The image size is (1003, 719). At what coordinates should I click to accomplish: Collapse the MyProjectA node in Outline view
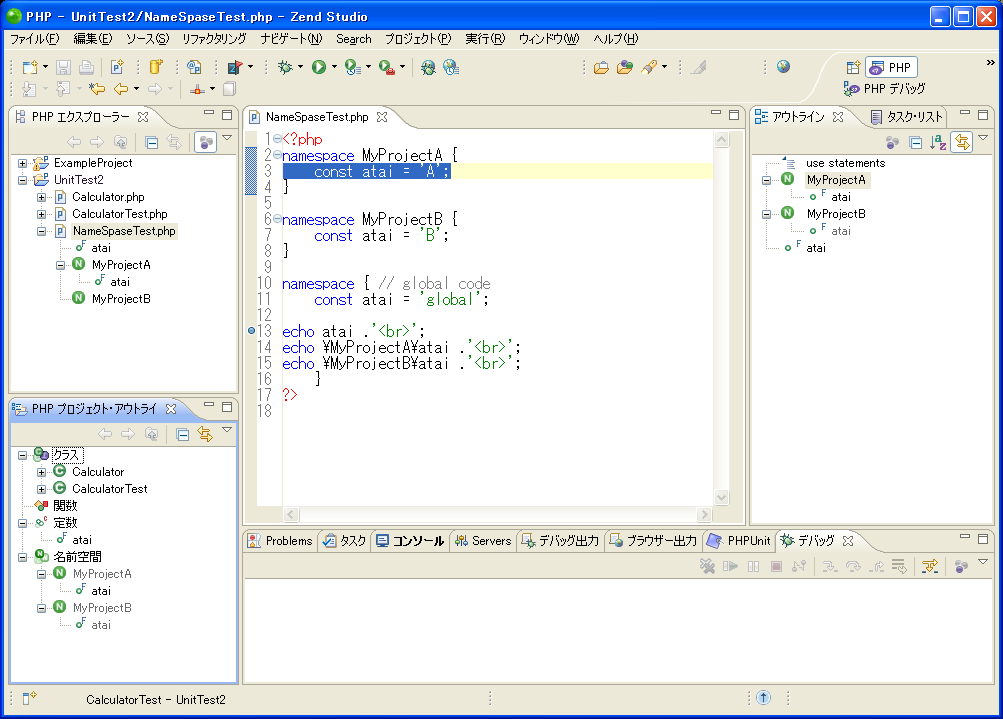coord(767,180)
